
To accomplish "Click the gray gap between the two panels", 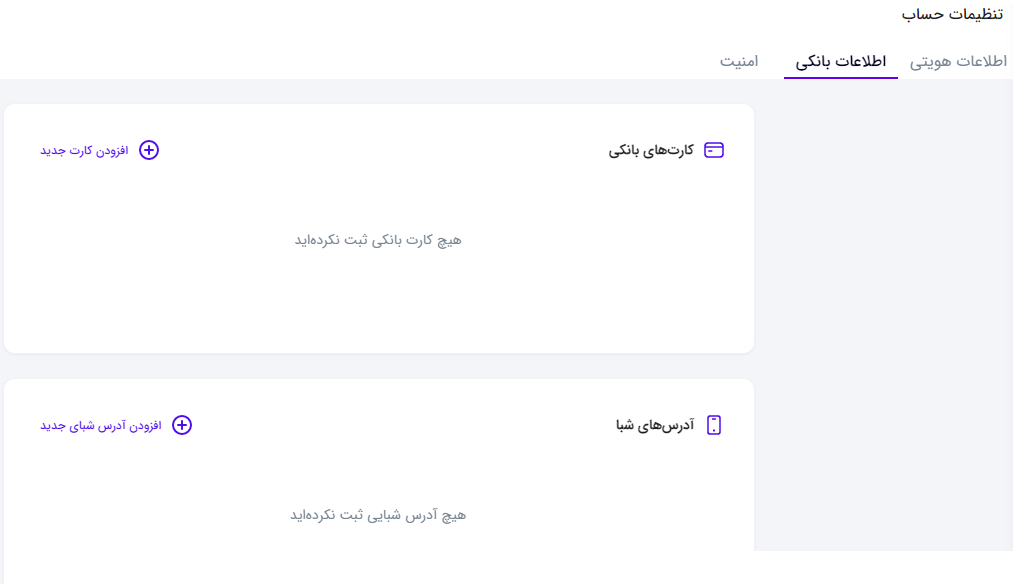I will pos(379,366).
